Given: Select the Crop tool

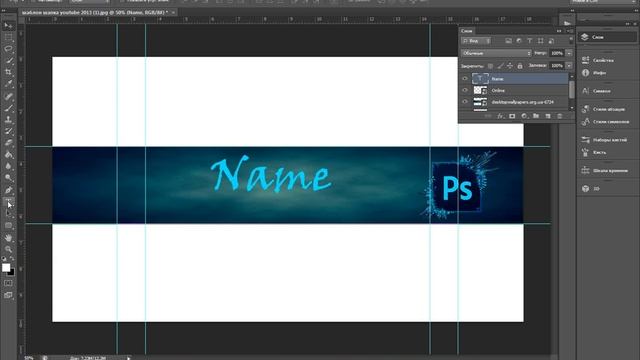Looking at the screenshot, I should pyautogui.click(x=8, y=72).
